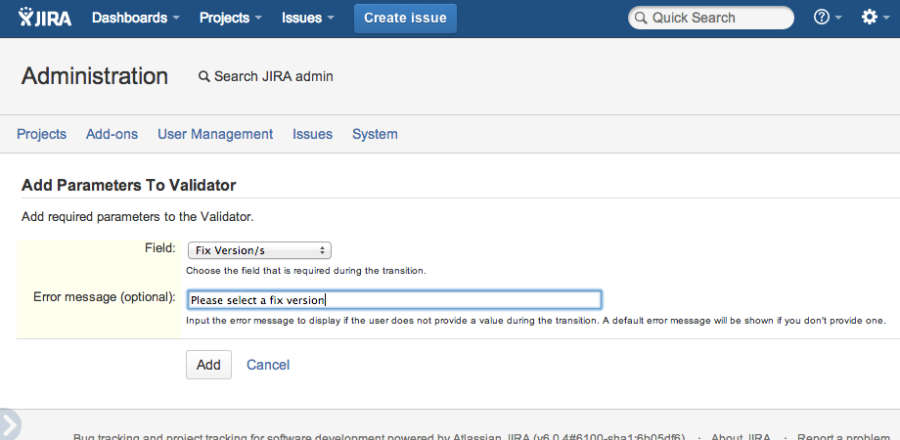
Task: Open the help question mark menu
Action: click(x=828, y=18)
